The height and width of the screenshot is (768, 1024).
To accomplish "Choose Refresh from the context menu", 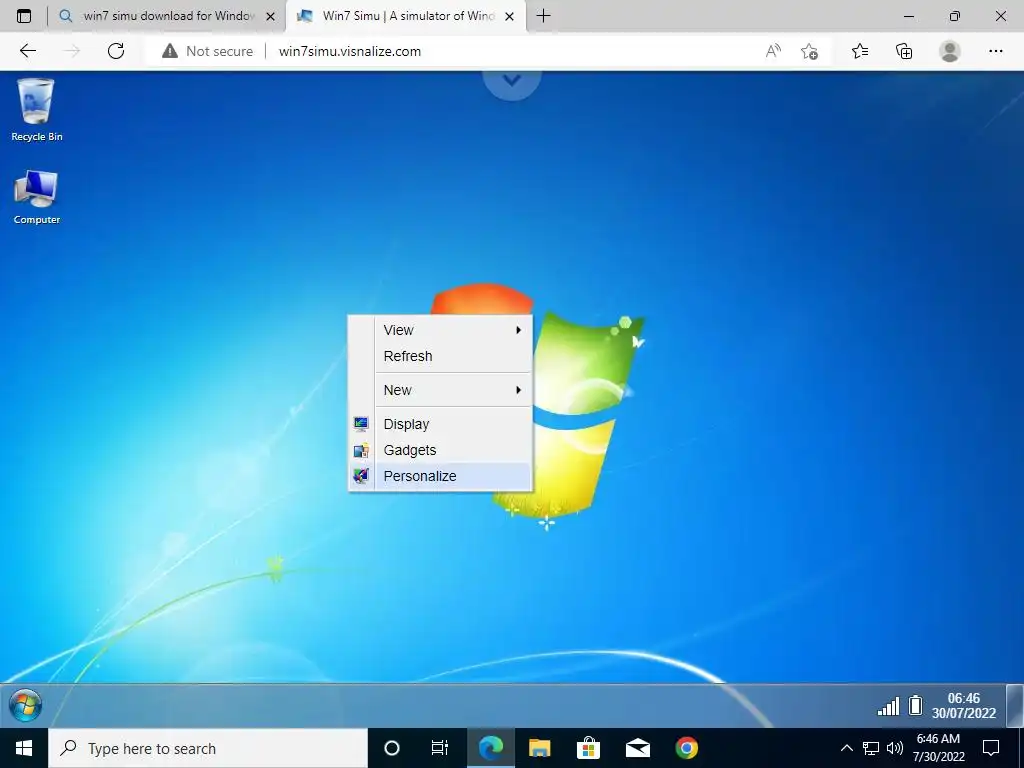I will 453,356.
